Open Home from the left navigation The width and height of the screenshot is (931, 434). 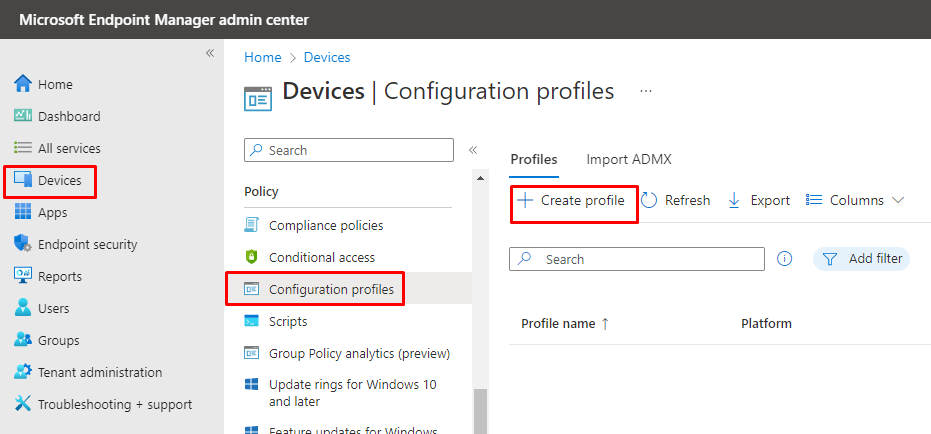click(x=55, y=85)
